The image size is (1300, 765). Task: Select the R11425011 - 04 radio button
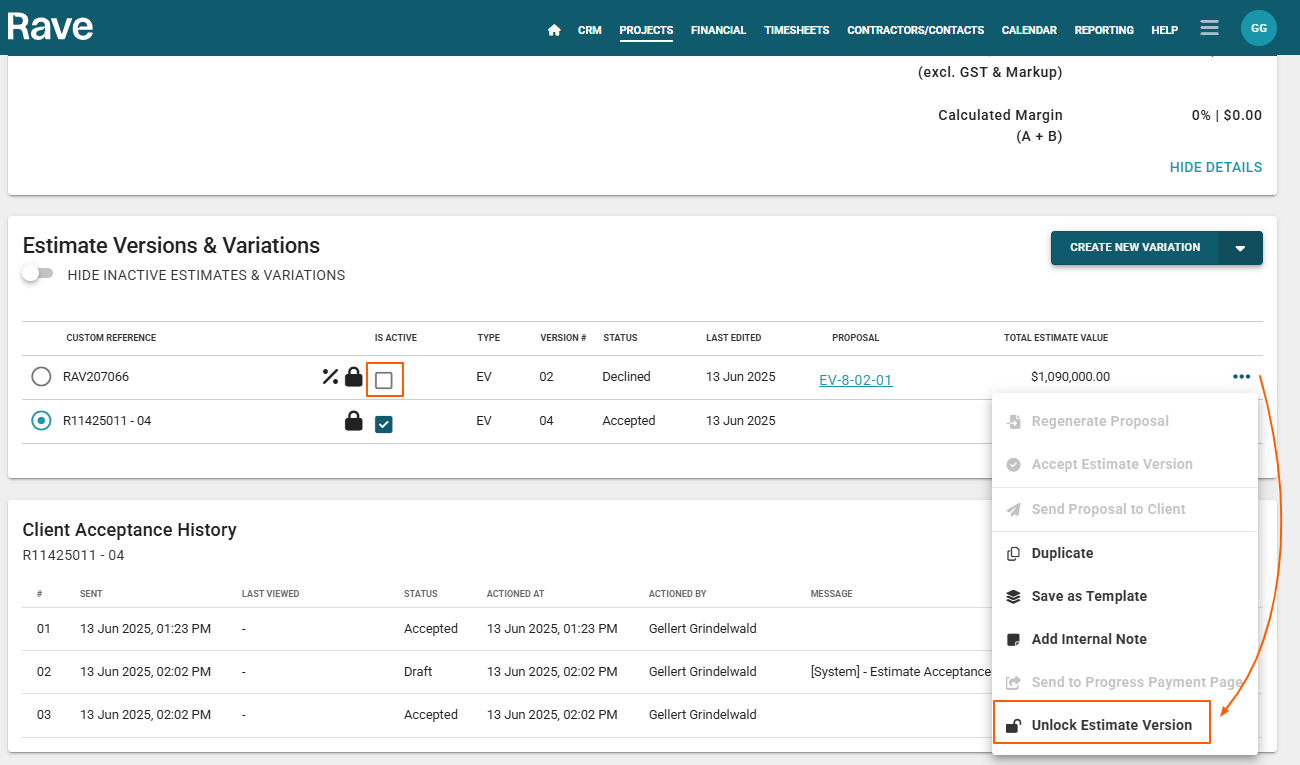41,421
